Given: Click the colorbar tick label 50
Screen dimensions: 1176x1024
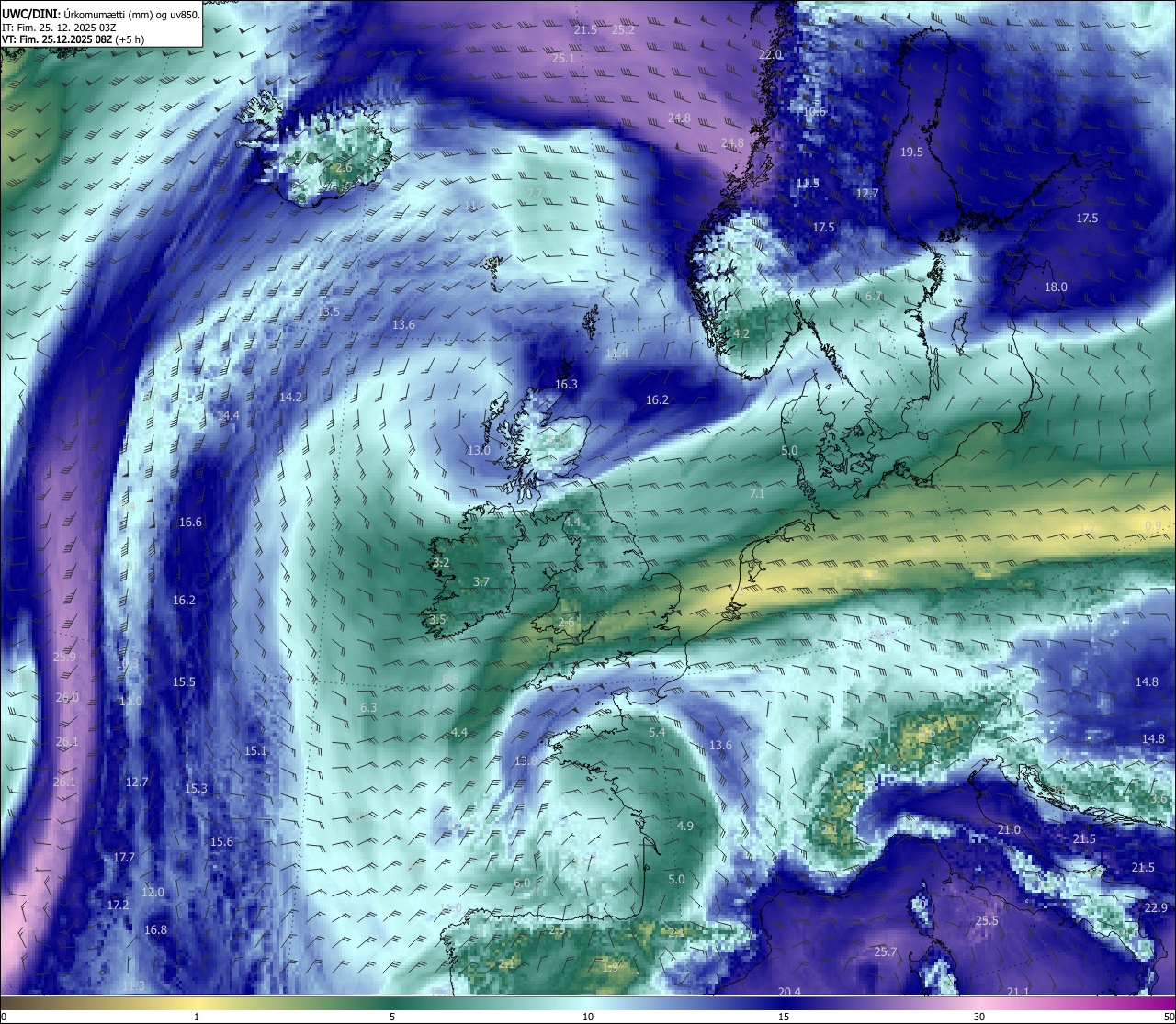Looking at the screenshot, I should click(x=1168, y=1017).
